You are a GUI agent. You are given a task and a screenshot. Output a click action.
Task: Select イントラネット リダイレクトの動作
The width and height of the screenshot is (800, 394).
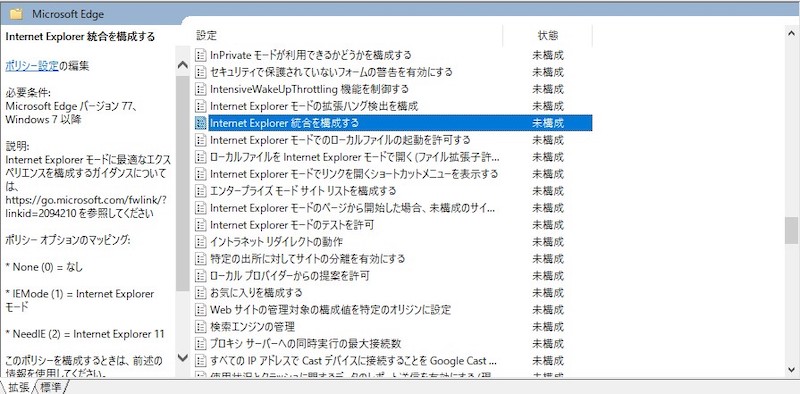pyautogui.click(x=276, y=241)
